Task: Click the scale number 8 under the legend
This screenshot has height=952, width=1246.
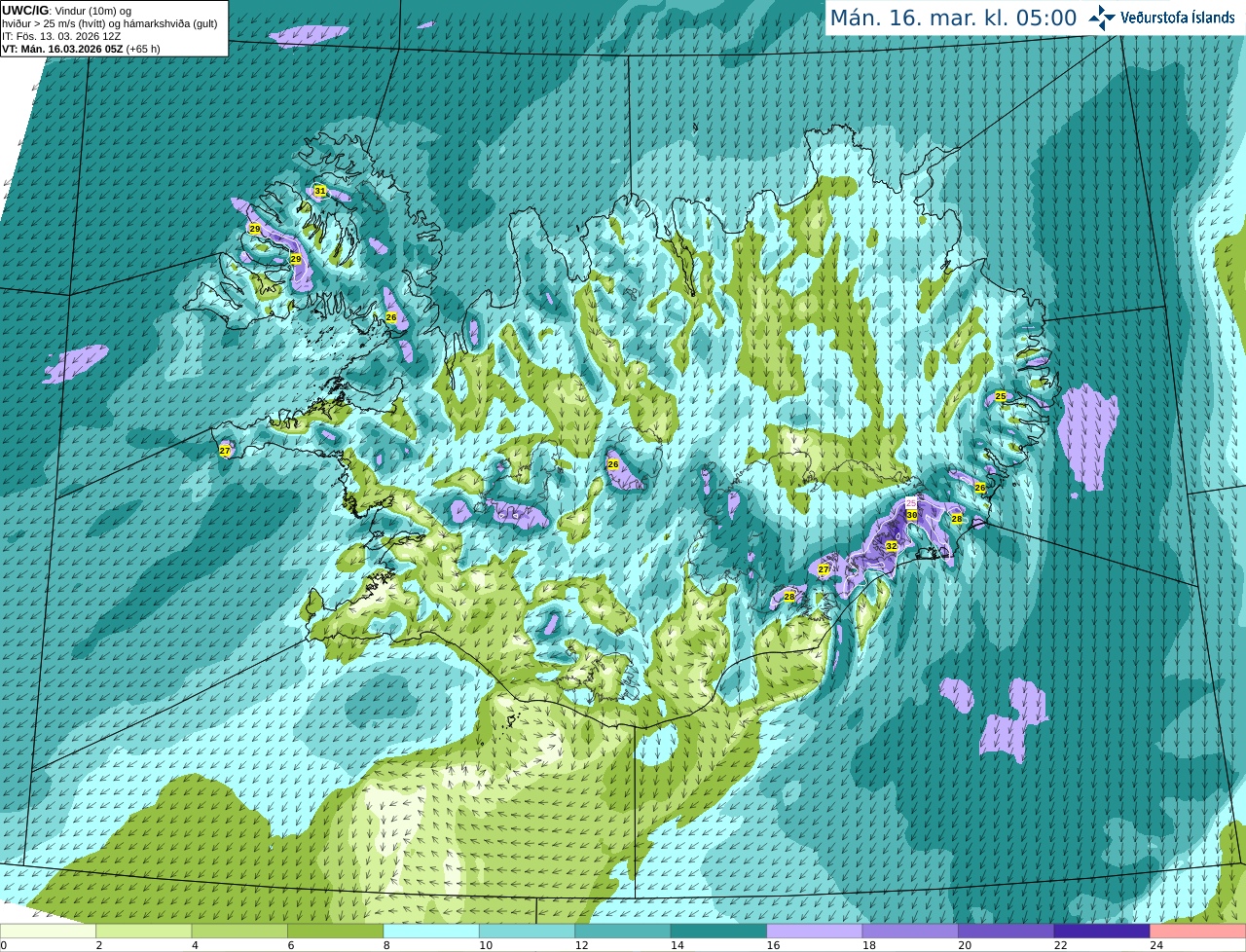Action: 386,944
